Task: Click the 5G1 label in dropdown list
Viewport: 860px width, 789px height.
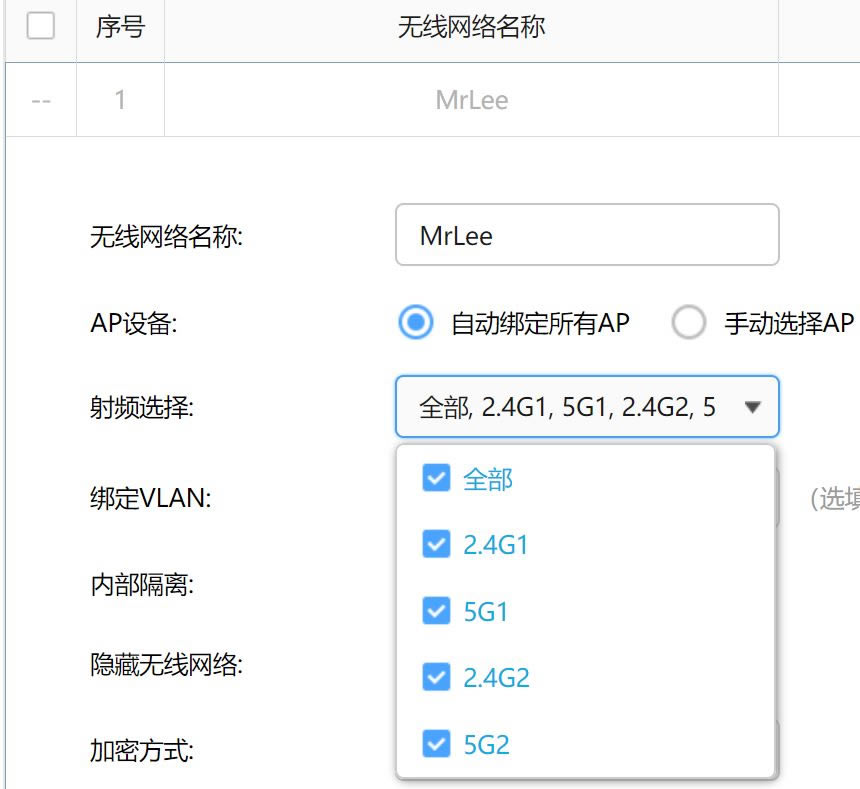Action: (x=486, y=611)
